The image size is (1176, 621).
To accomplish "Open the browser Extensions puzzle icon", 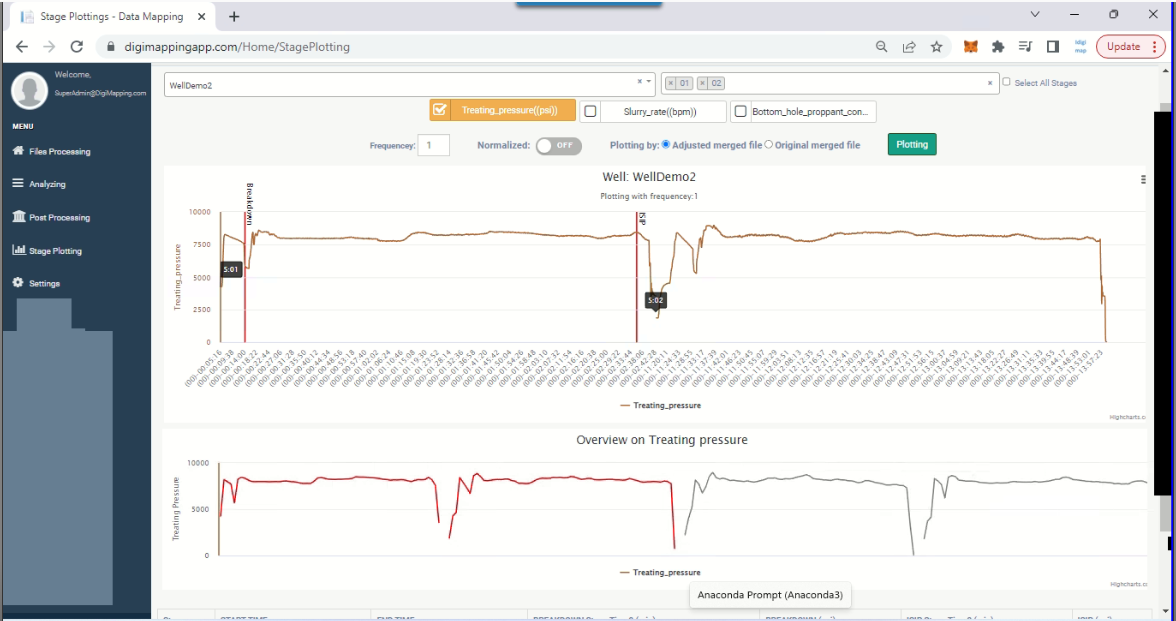I will point(997,46).
